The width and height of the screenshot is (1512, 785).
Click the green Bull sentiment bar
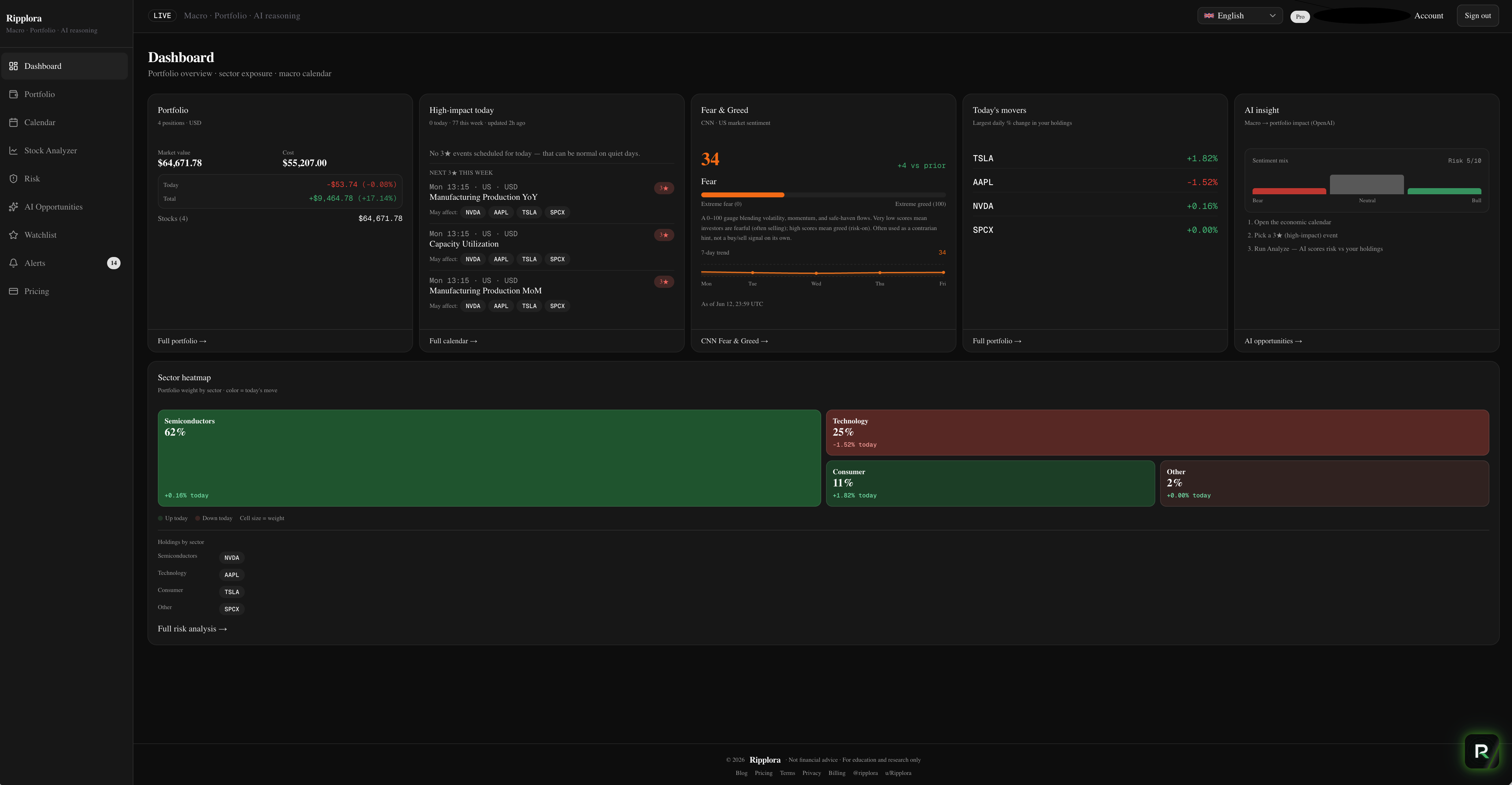[x=1444, y=191]
